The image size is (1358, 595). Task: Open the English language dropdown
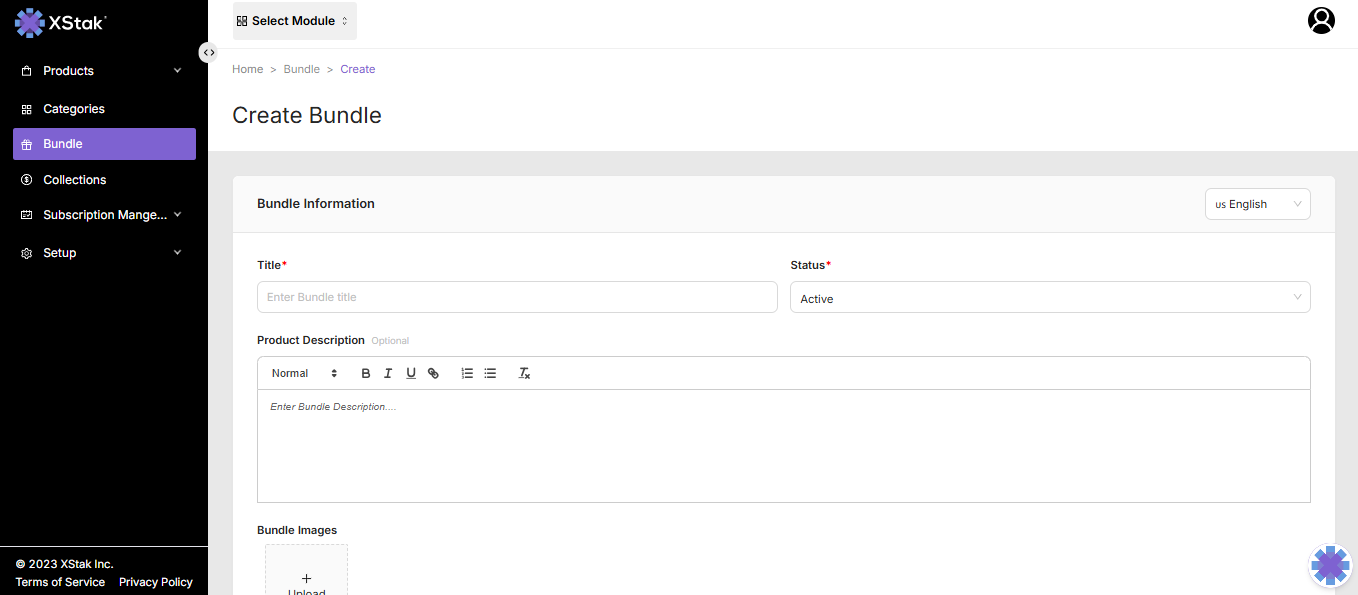[x=1257, y=204]
